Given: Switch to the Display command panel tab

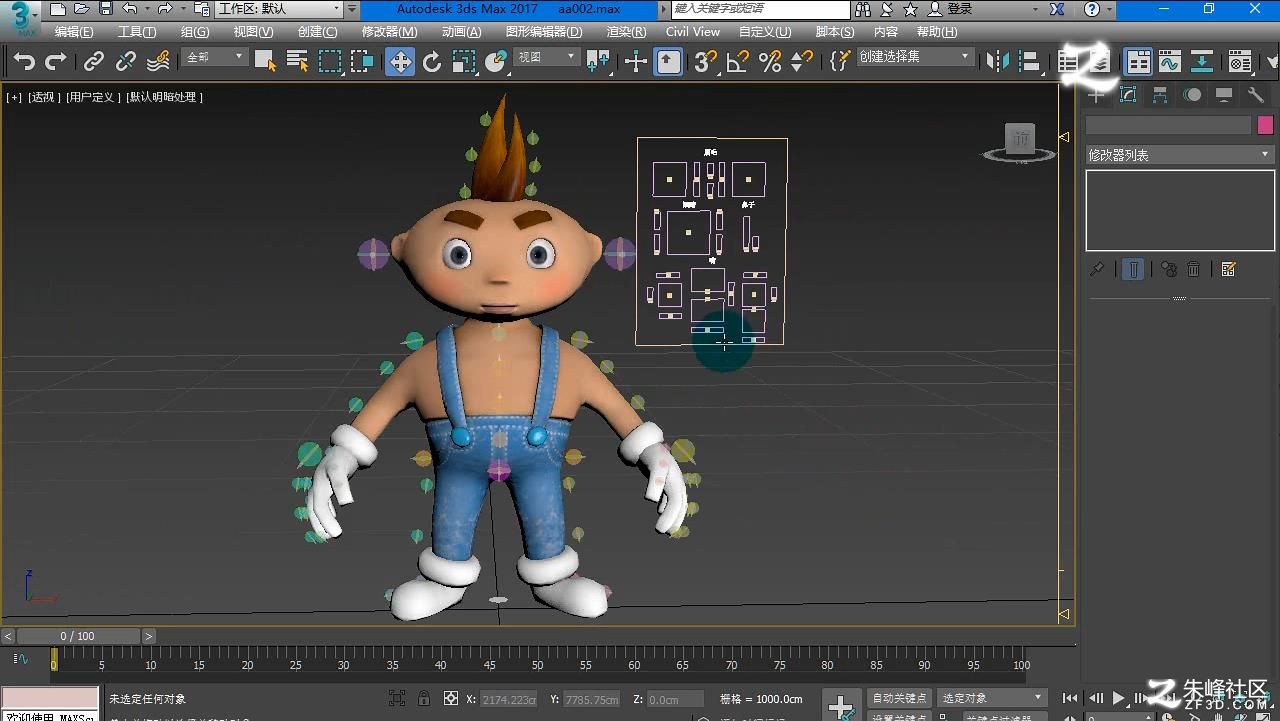Looking at the screenshot, I should point(1224,95).
